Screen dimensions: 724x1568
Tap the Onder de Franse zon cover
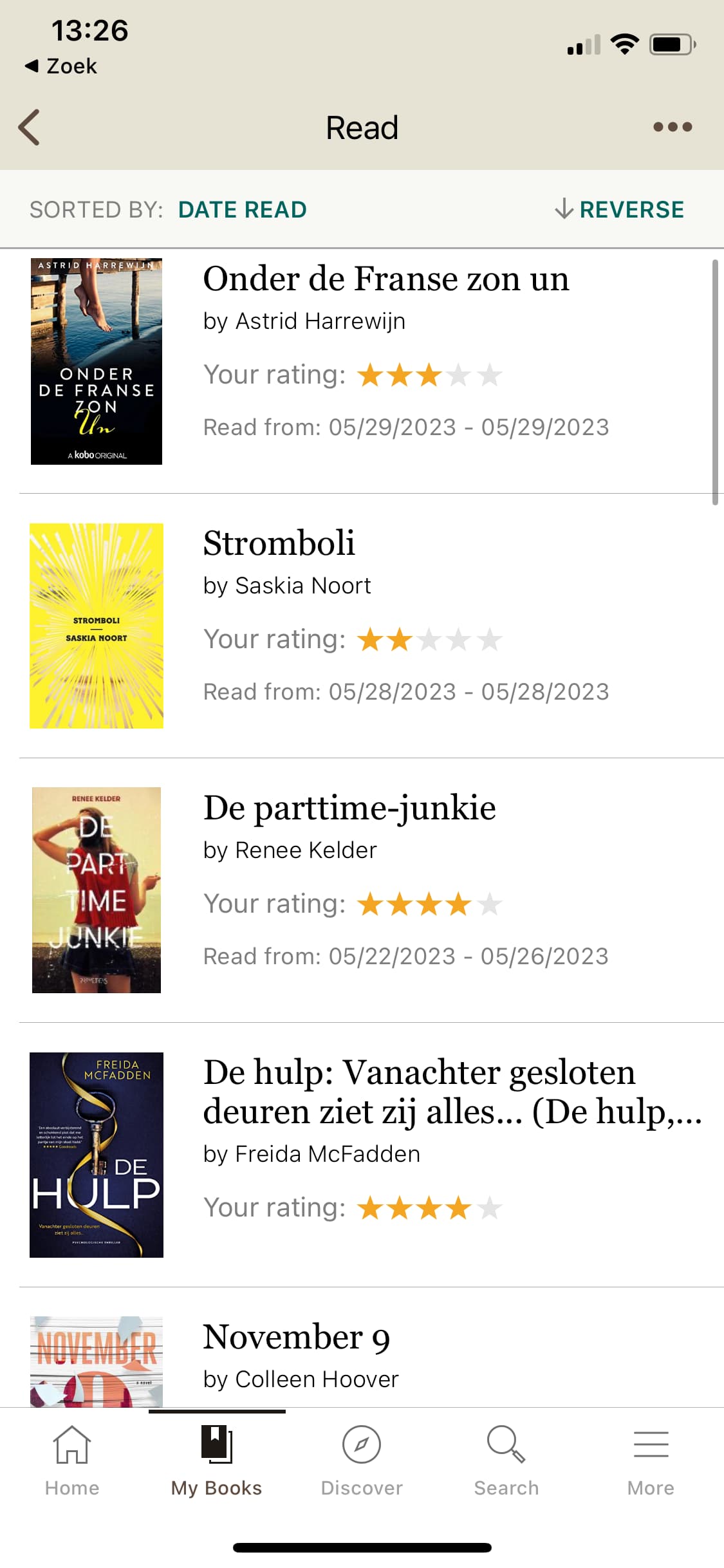(x=97, y=361)
